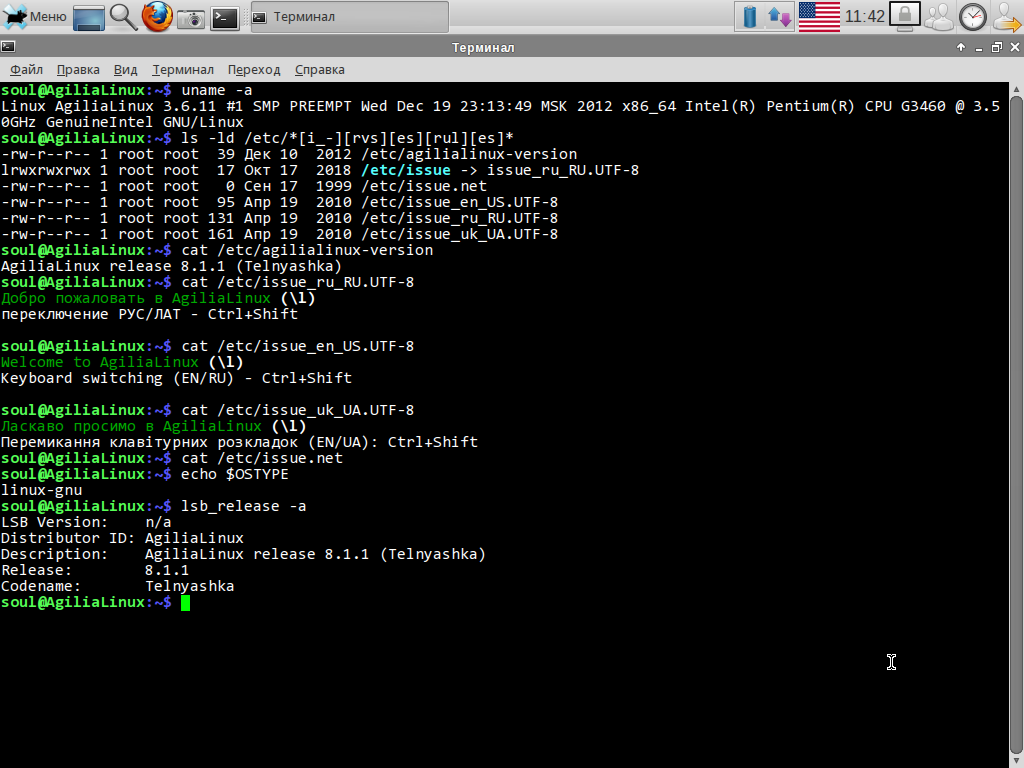Click the green terminal cursor block

point(185,603)
